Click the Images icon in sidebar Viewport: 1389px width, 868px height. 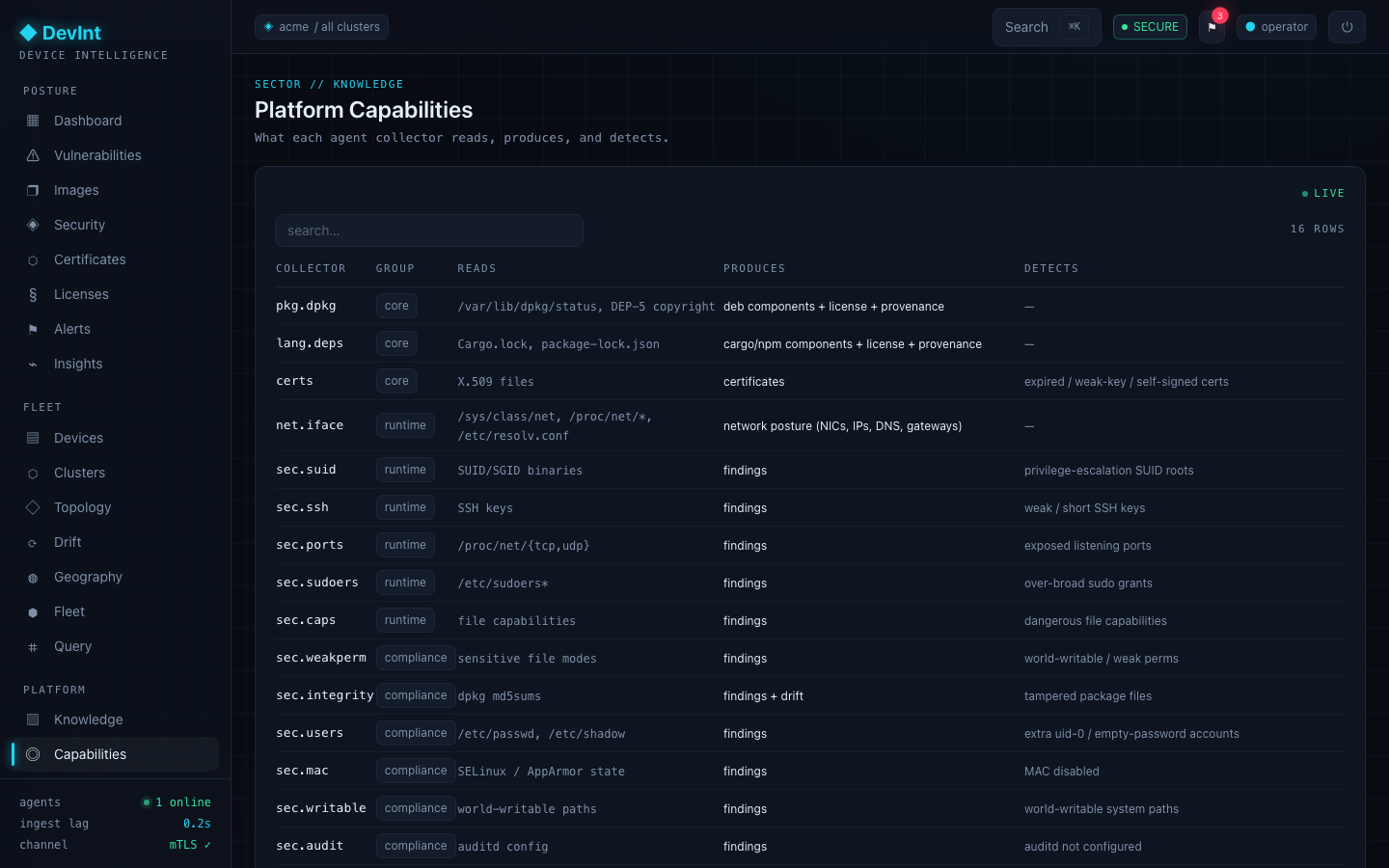point(33,190)
